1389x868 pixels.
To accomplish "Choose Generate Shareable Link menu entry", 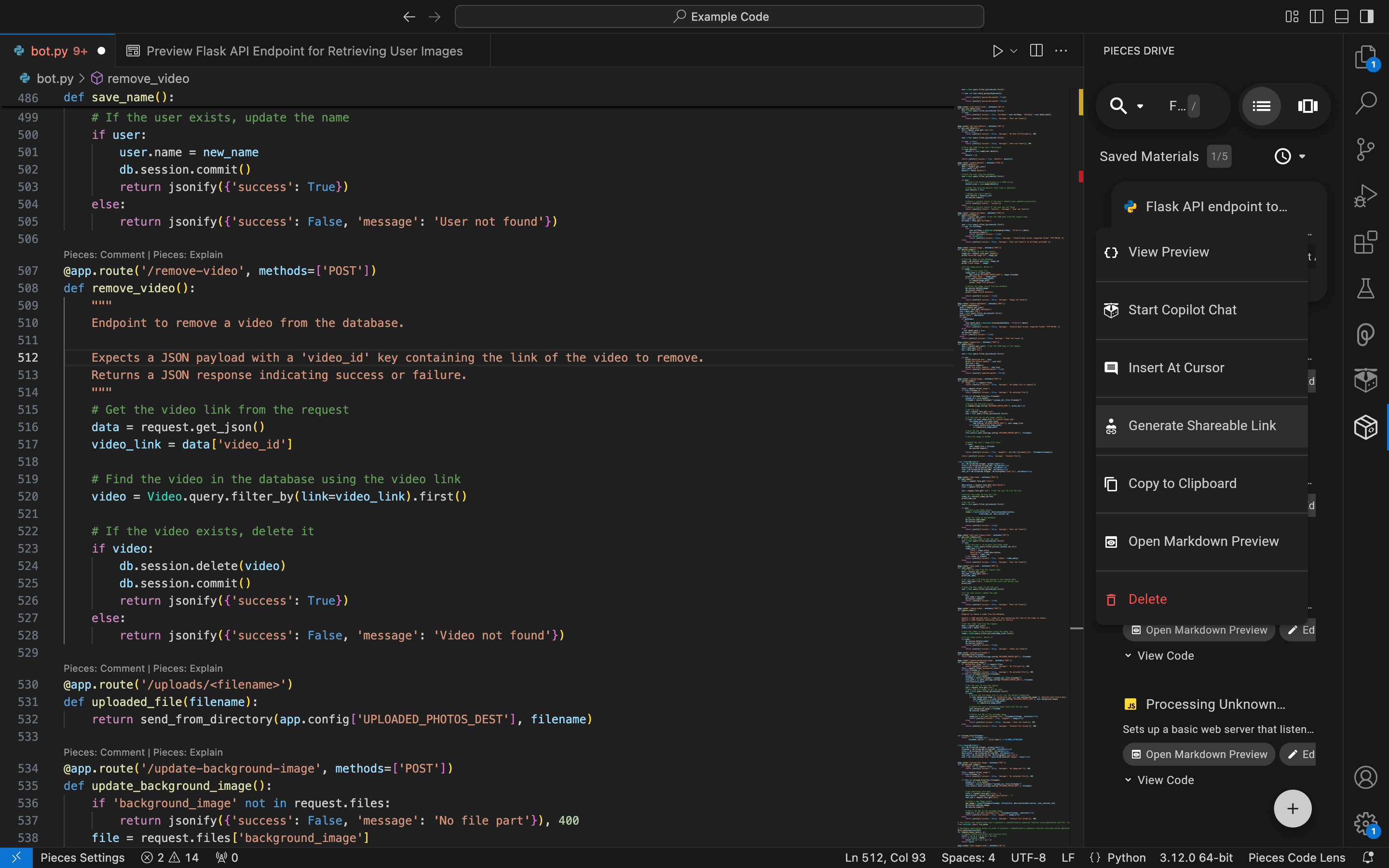I will (x=1201, y=426).
